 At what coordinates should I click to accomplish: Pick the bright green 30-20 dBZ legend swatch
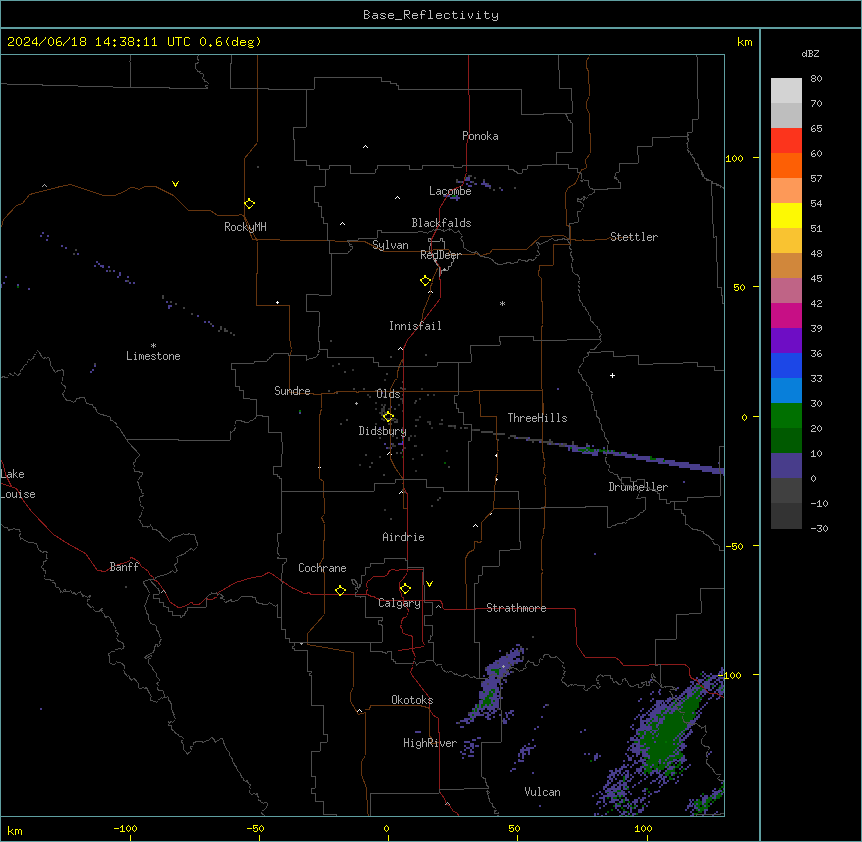click(786, 416)
